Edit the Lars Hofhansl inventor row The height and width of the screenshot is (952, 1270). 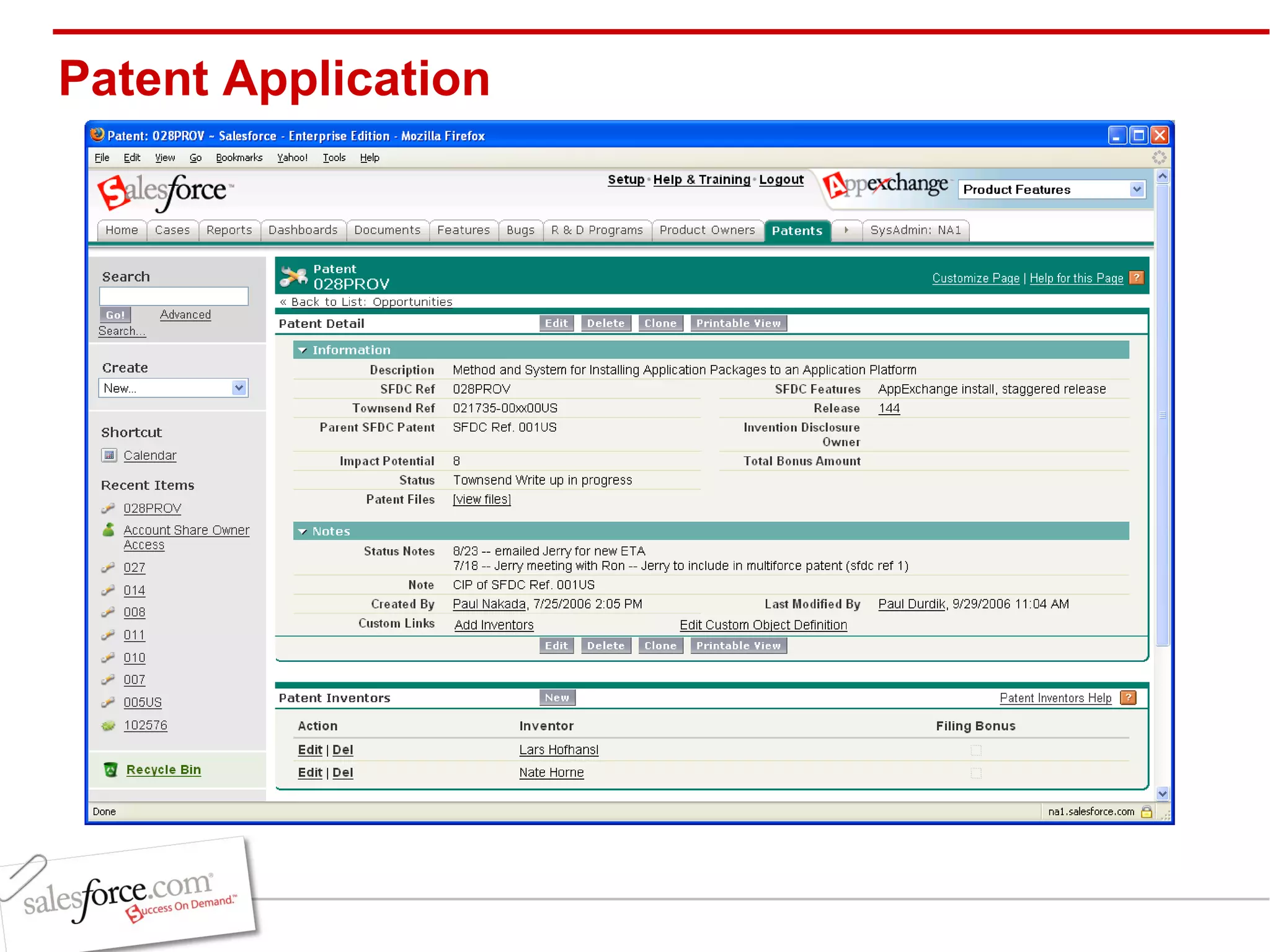click(x=310, y=750)
